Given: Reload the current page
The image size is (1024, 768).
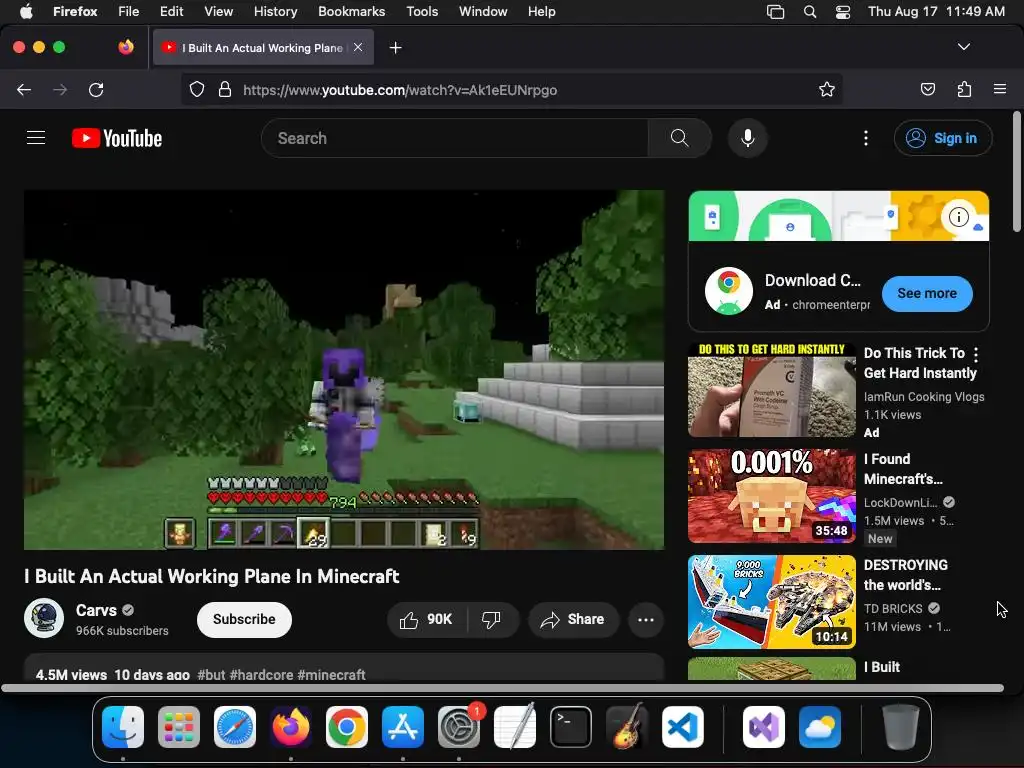Looking at the screenshot, I should pos(96,89).
